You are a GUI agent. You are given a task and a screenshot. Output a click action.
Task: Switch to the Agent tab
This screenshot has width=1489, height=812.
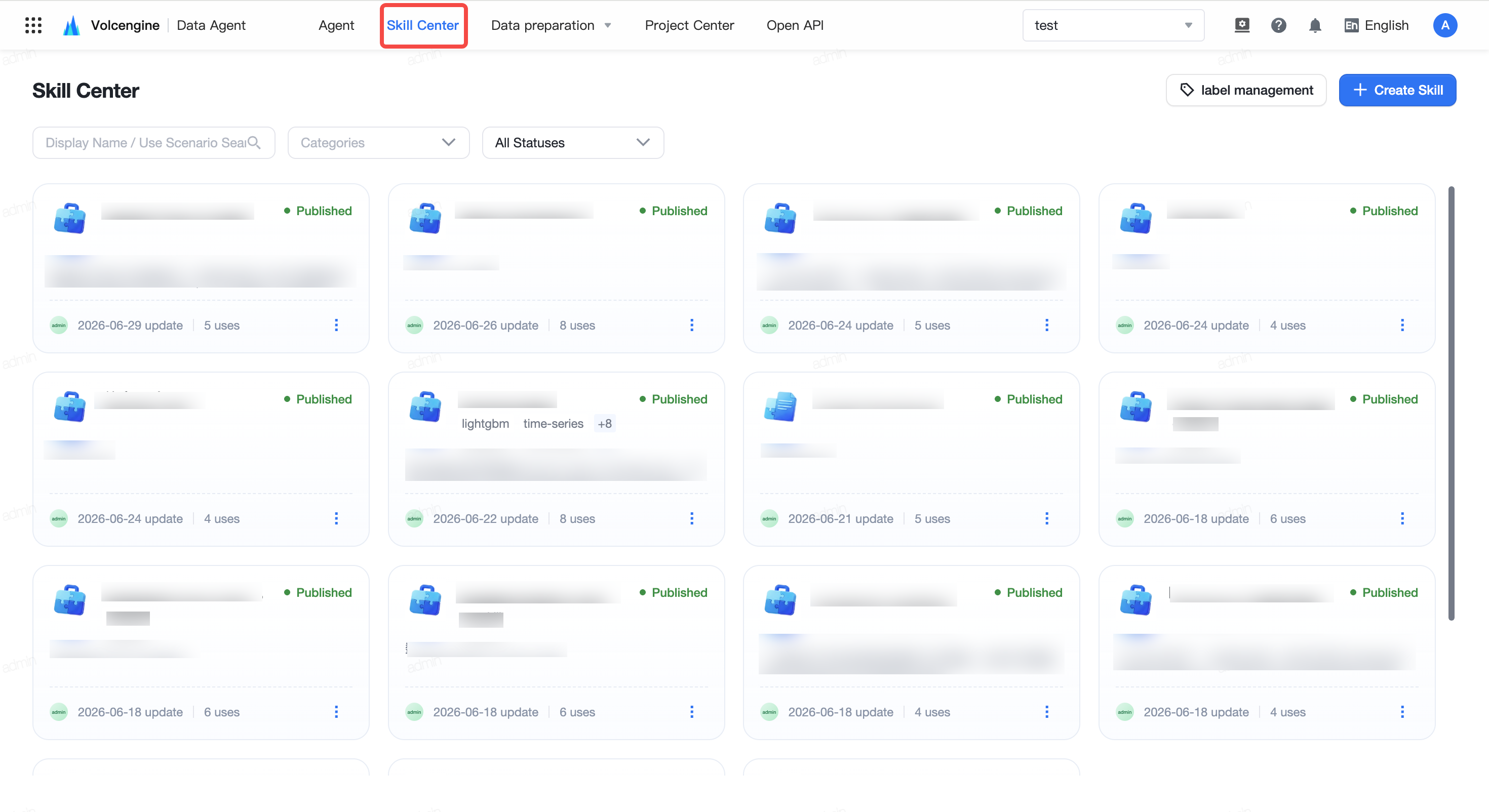pyautogui.click(x=336, y=25)
